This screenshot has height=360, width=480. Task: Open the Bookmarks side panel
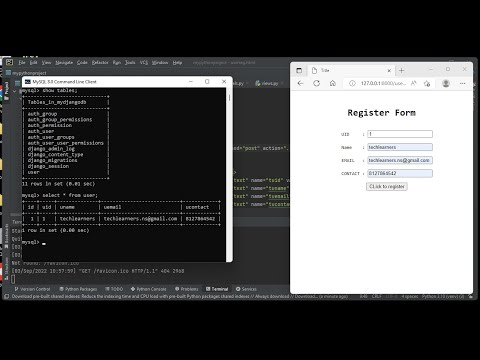[6, 236]
